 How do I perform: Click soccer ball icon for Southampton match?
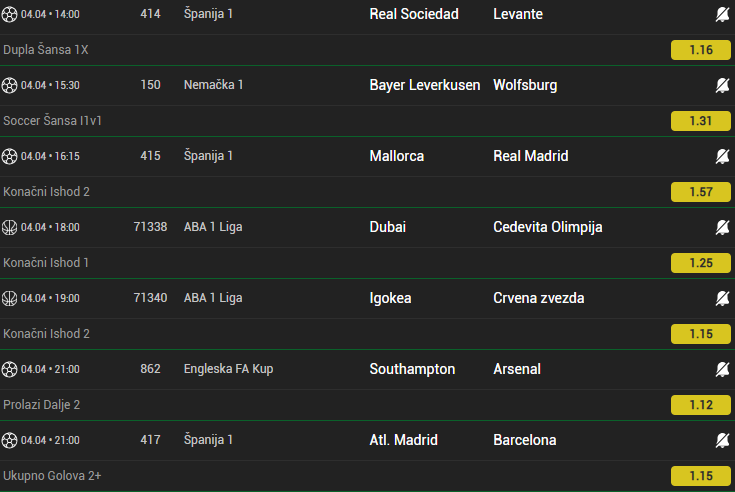tap(10, 369)
